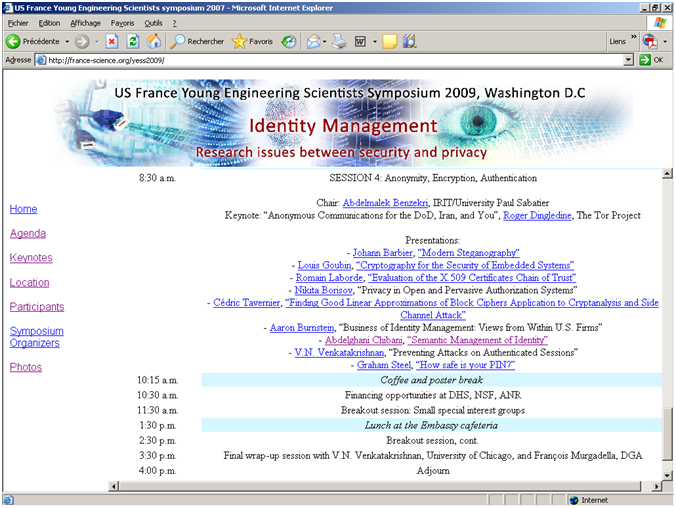Open the Location sidebar link
This screenshot has width=676, height=508.
29,282
